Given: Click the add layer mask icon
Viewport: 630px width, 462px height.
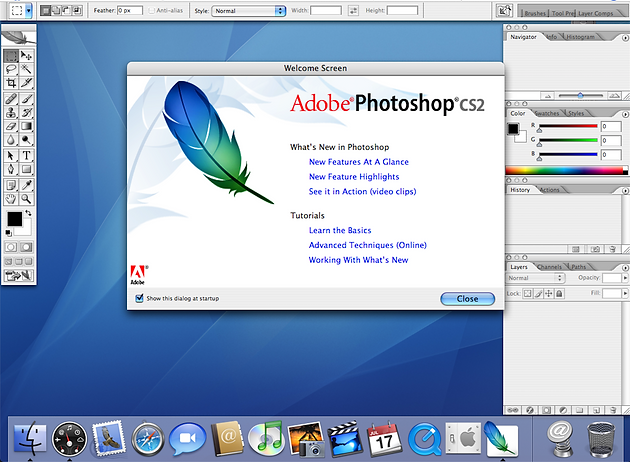Looking at the screenshot, I should click(546, 410).
